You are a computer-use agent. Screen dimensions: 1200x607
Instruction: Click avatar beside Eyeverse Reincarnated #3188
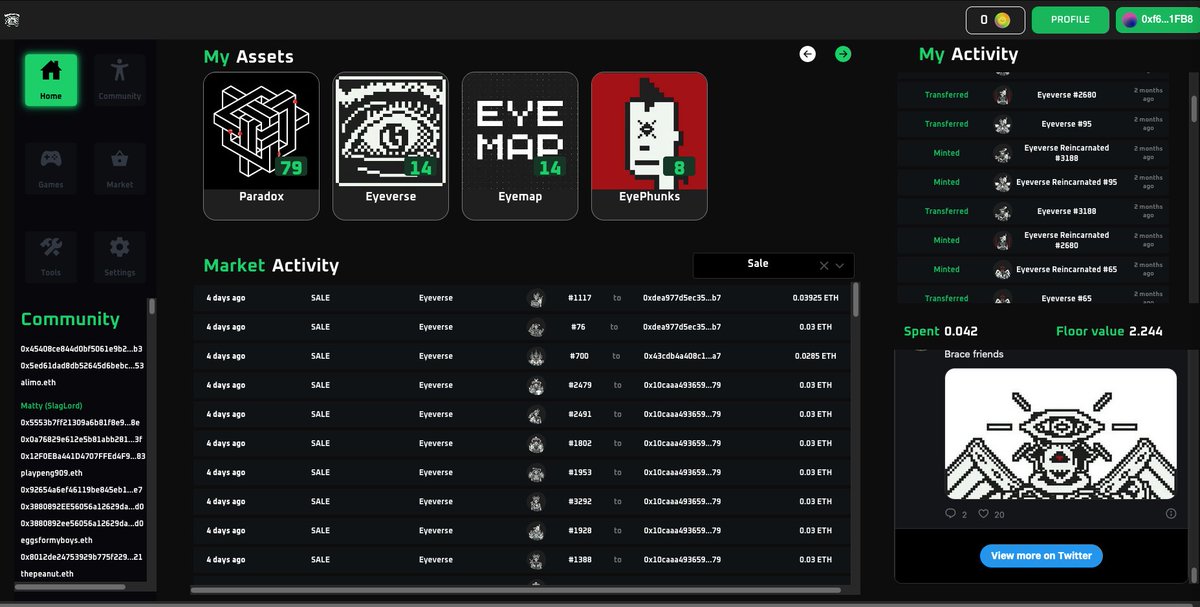1002,153
